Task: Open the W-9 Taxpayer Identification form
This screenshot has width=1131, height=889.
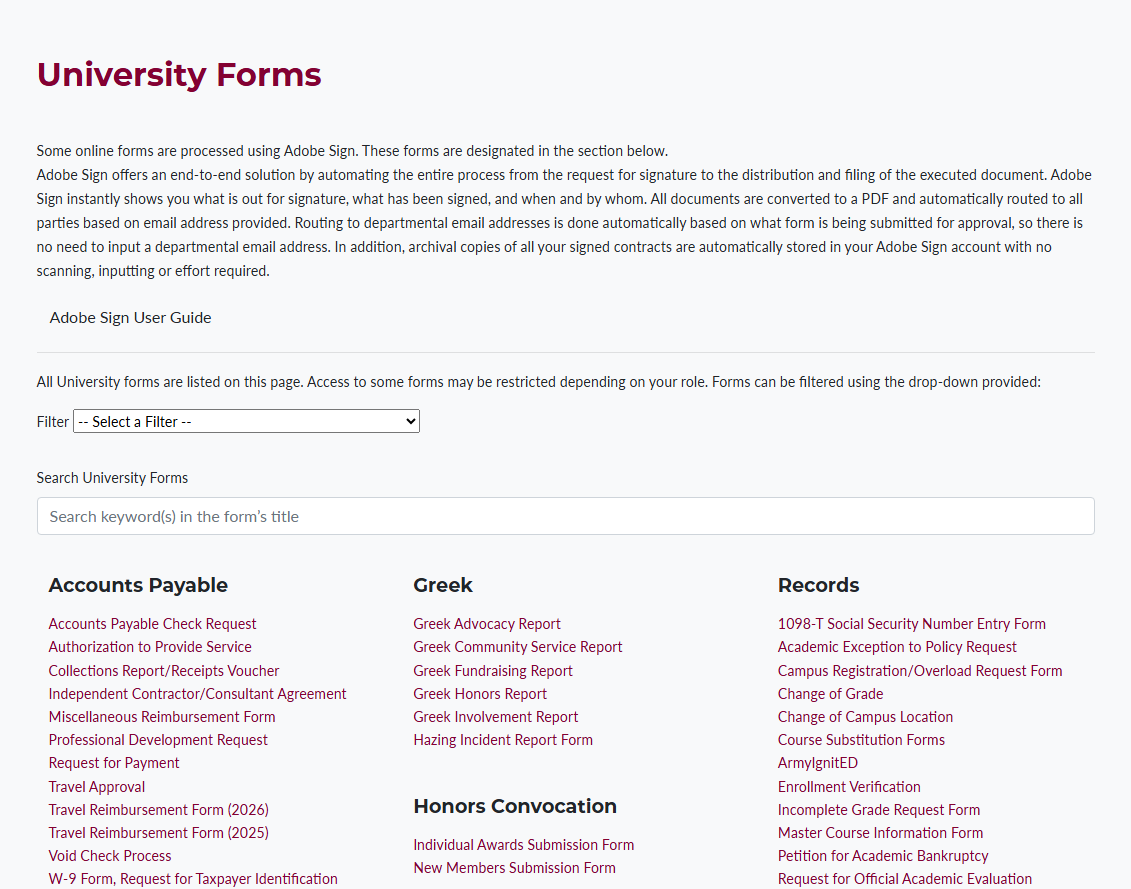Action: pos(193,878)
